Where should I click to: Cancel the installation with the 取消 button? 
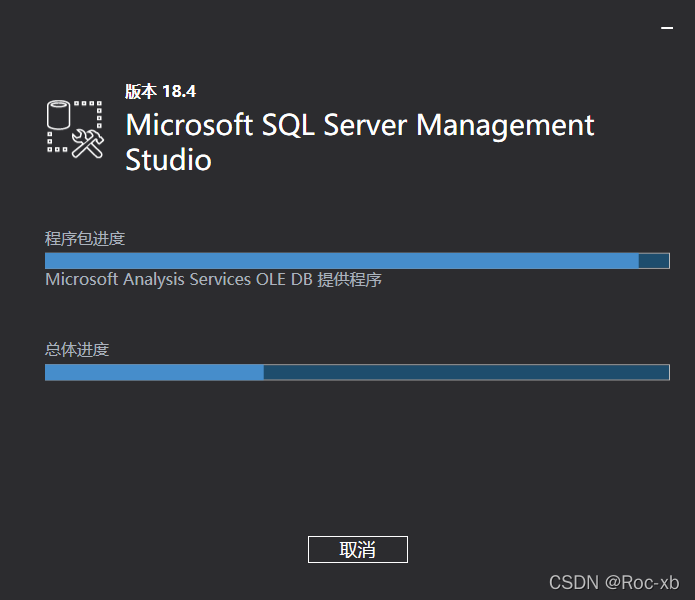tap(357, 549)
